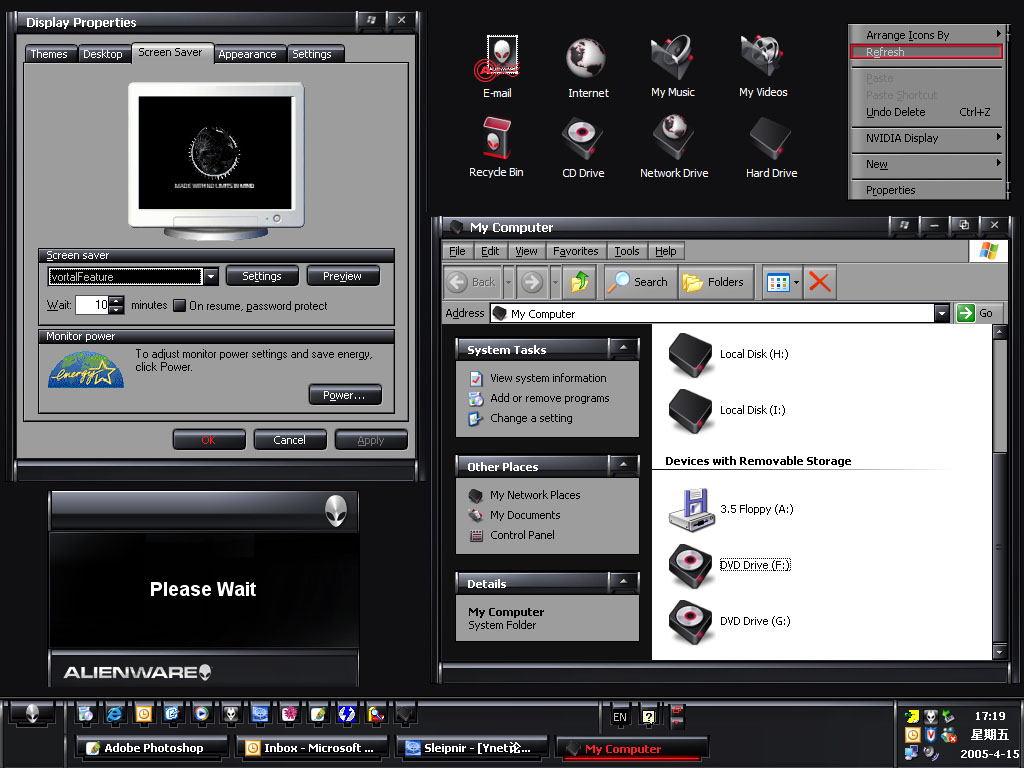The height and width of the screenshot is (768, 1024).
Task: Open the Forward history dropdown arrow
Action: [x=555, y=282]
